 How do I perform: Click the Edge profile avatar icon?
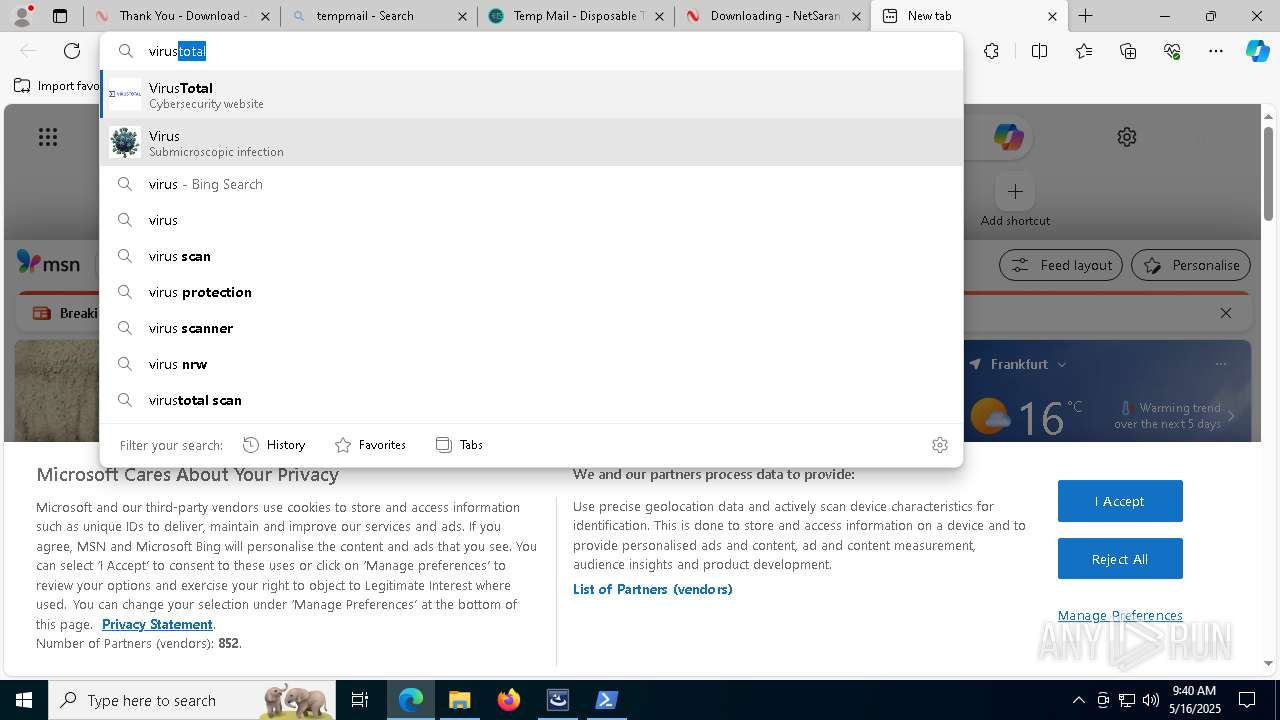pyautogui.click(x=22, y=16)
